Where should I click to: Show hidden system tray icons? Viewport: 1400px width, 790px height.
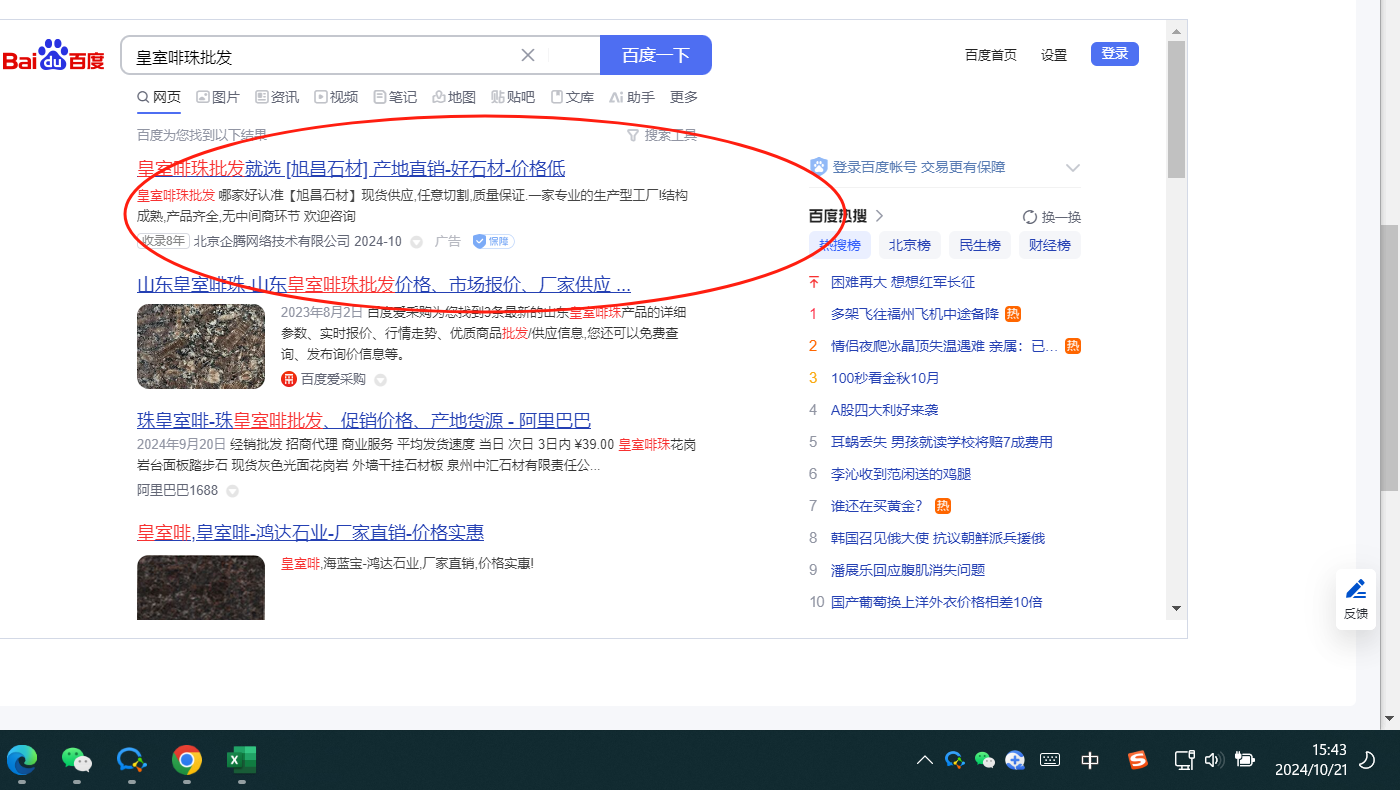925,761
